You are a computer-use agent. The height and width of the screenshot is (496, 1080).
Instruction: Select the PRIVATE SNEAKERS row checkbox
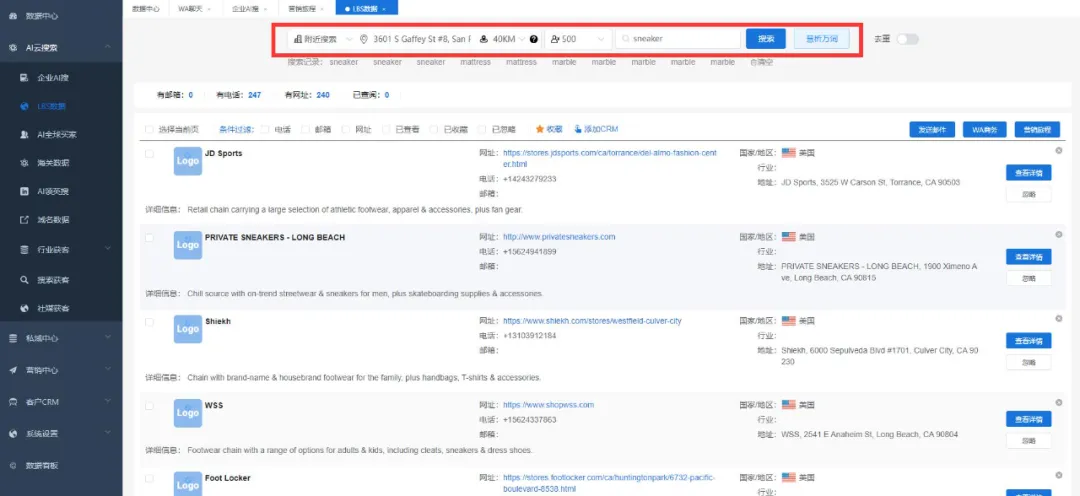click(149, 238)
